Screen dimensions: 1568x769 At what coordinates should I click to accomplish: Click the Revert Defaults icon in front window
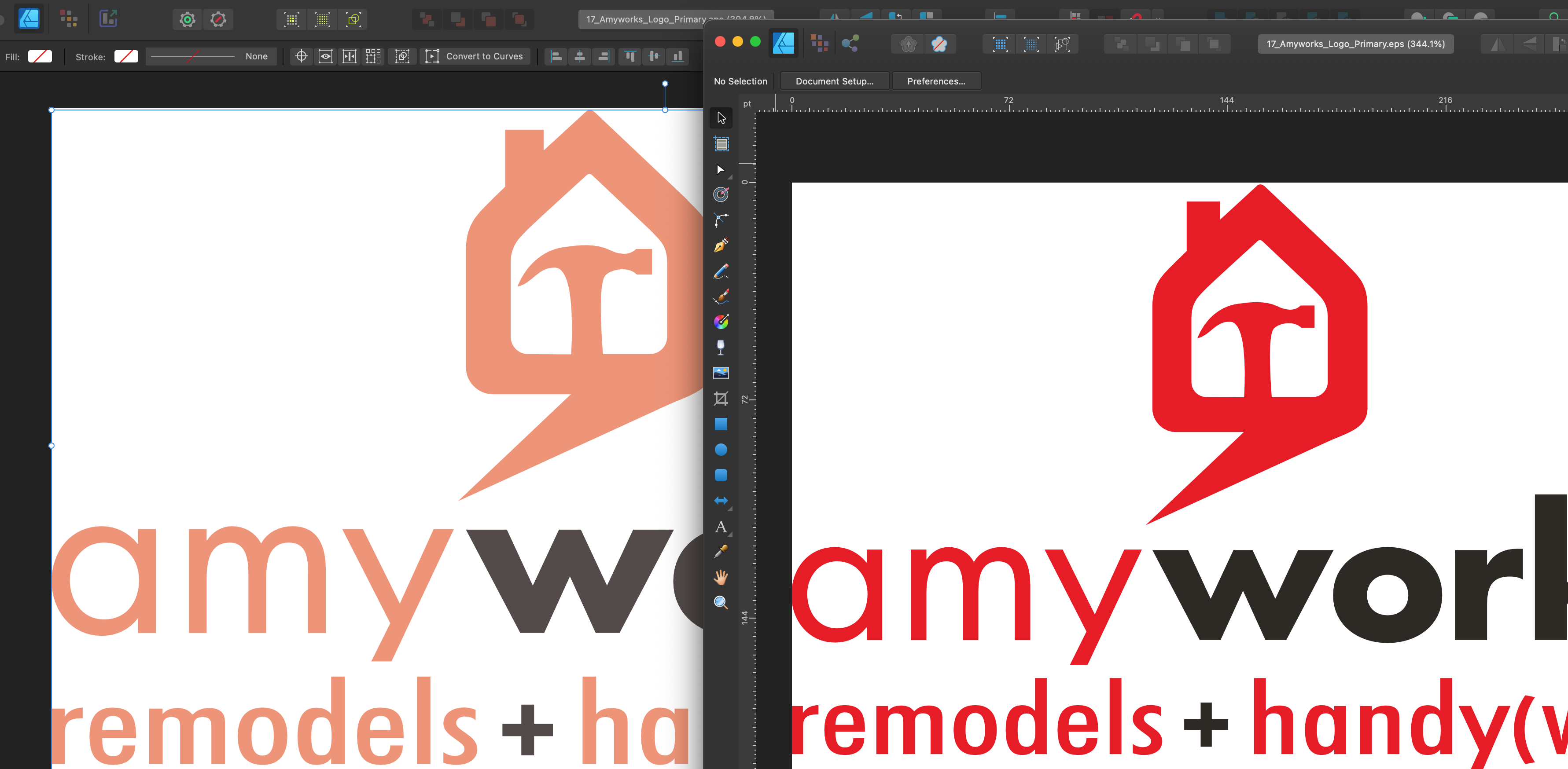(x=939, y=44)
